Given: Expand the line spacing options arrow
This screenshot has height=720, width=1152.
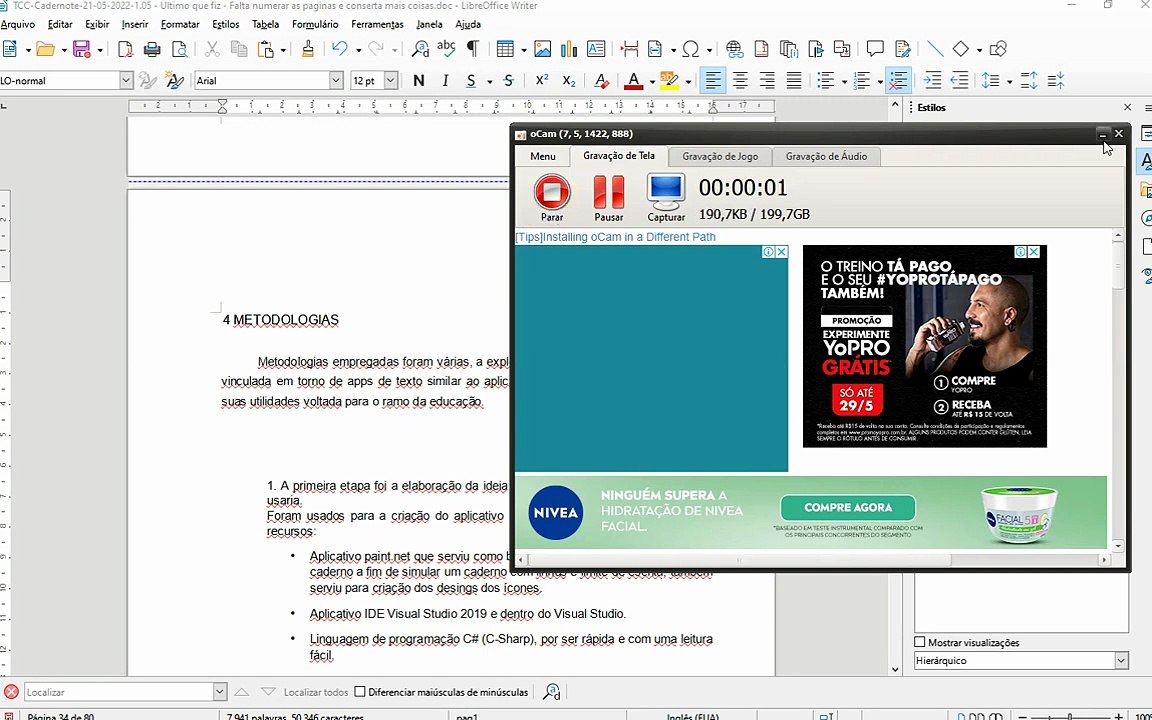Looking at the screenshot, I should click(x=1009, y=82).
